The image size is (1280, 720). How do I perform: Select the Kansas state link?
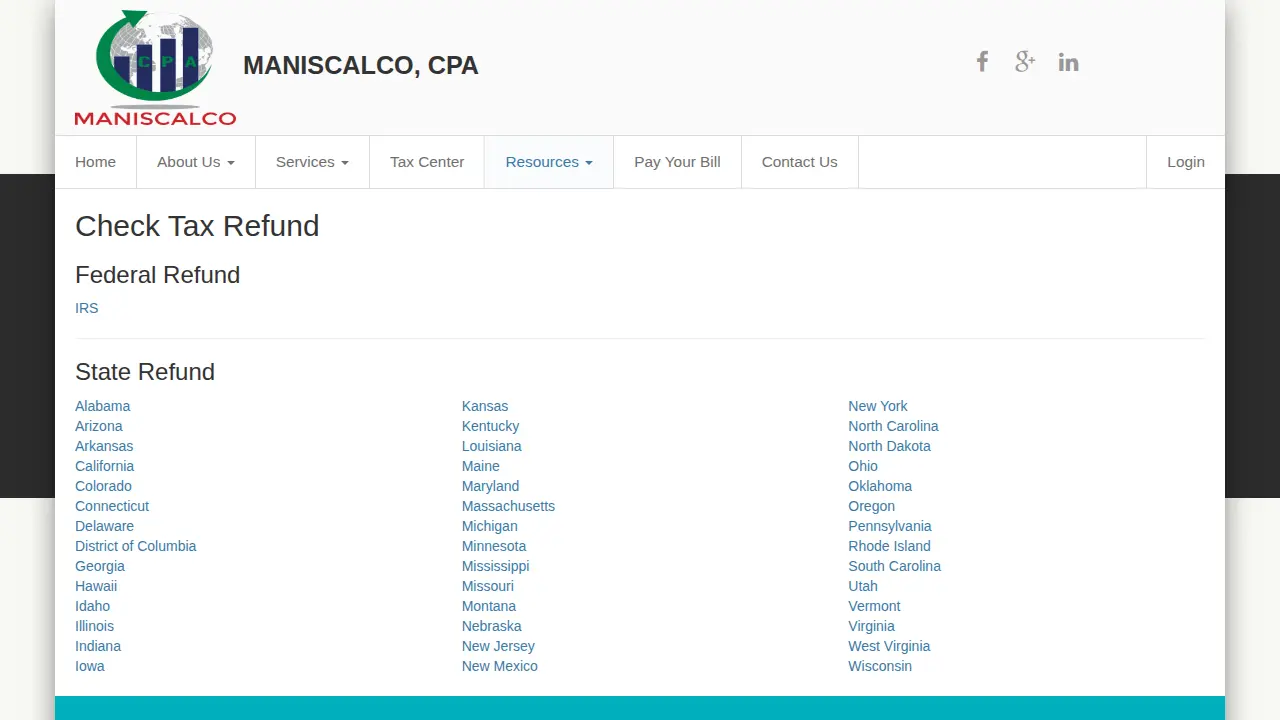tap(485, 406)
